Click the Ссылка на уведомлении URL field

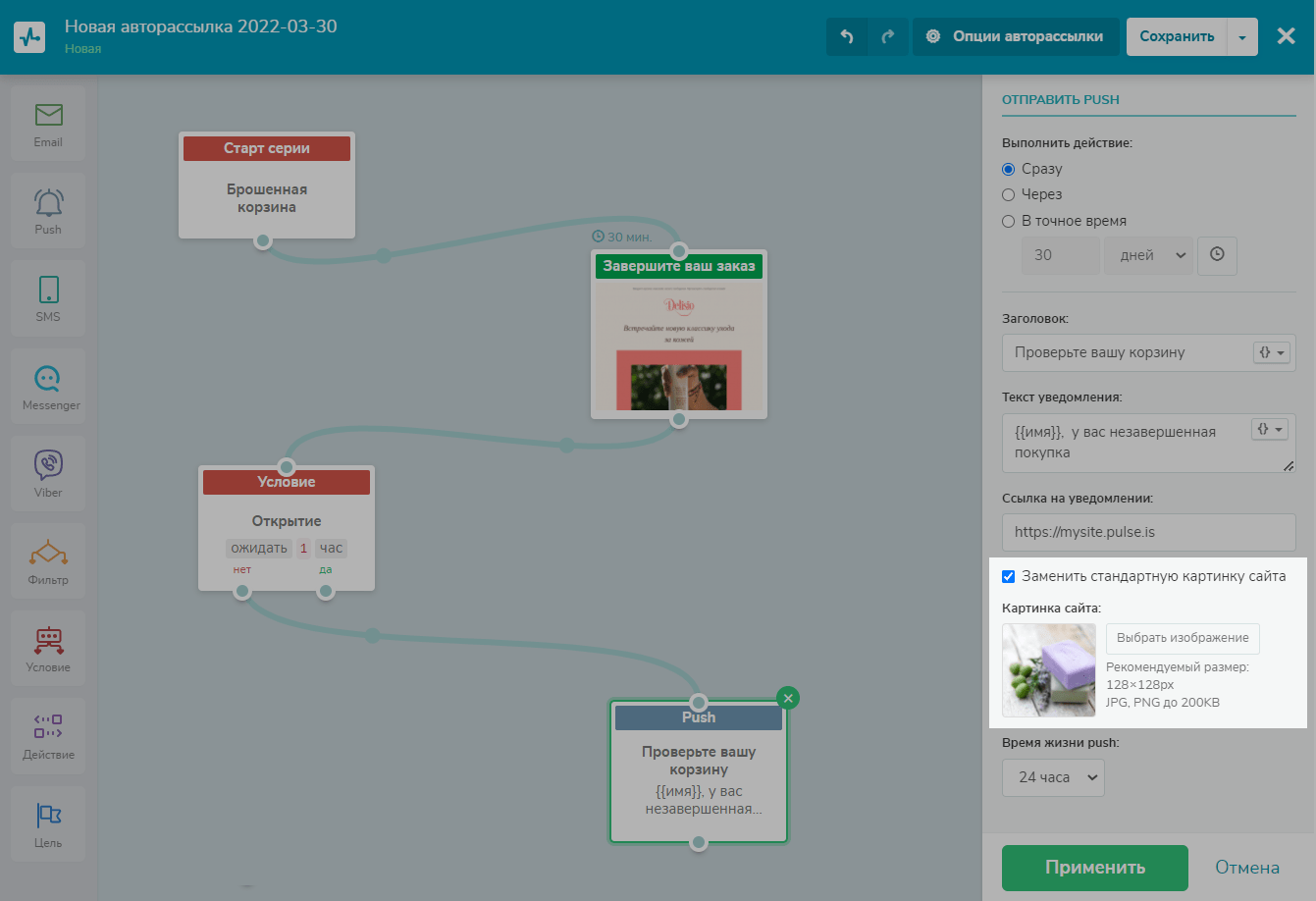1148,532
